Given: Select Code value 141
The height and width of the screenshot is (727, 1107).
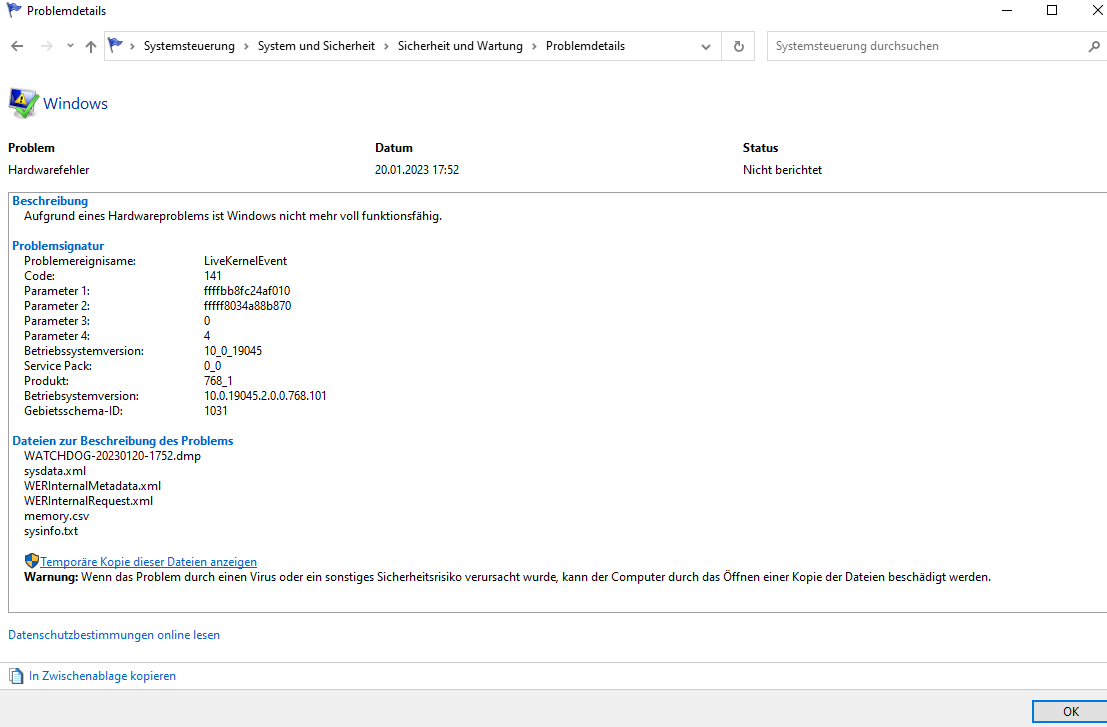Looking at the screenshot, I should coord(213,276).
